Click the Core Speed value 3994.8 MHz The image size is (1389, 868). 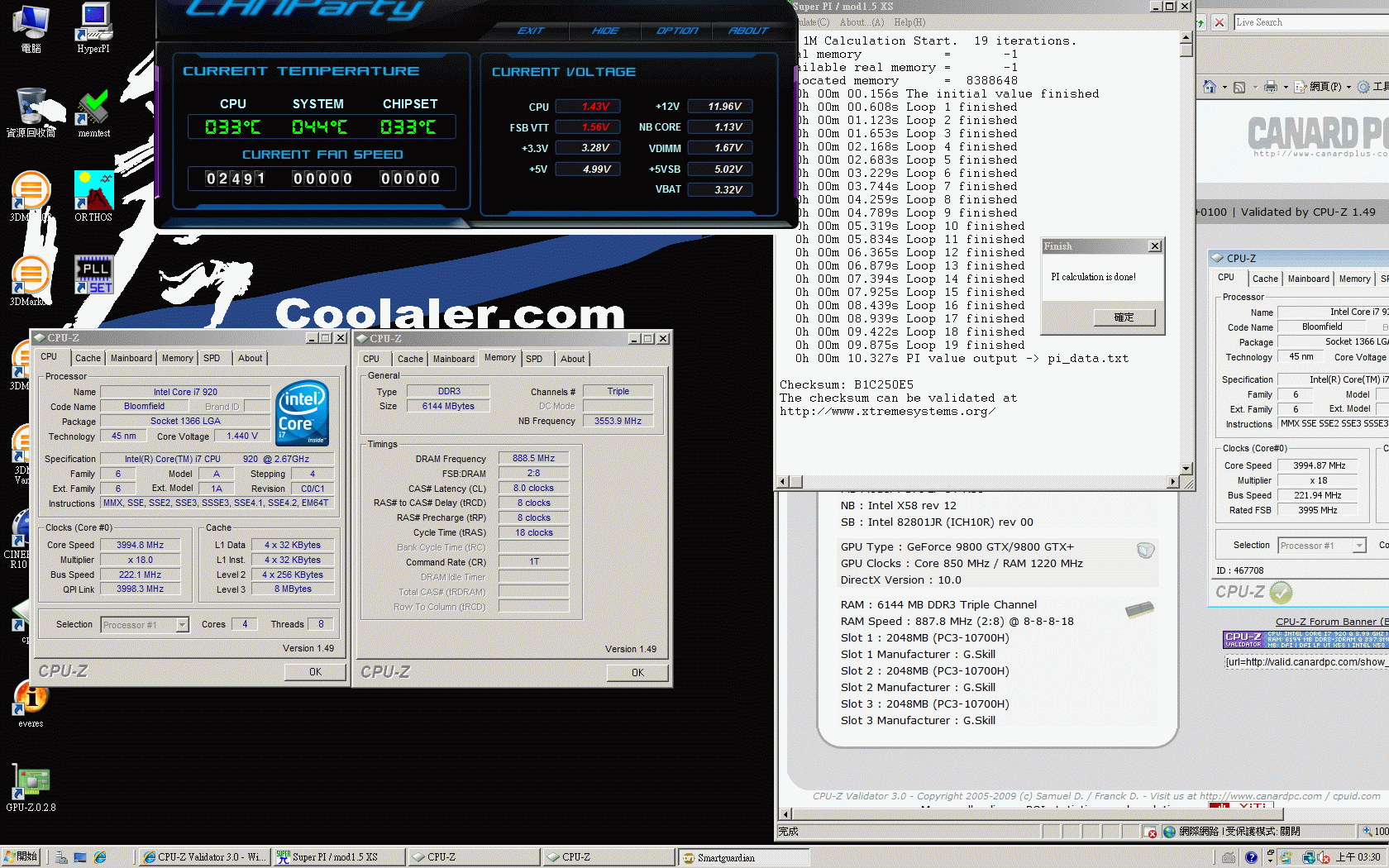[140, 545]
